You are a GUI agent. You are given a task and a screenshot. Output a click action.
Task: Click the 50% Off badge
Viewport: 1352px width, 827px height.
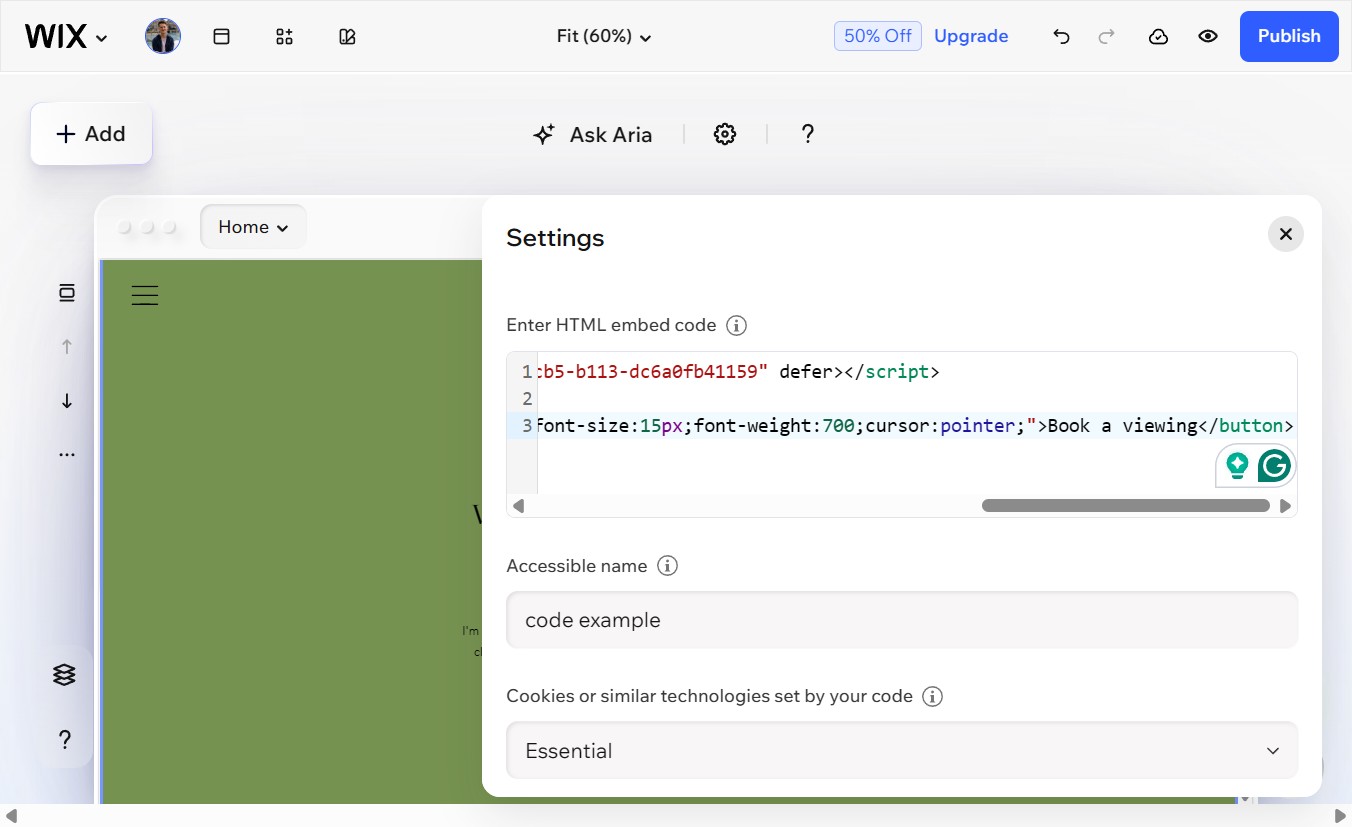point(877,36)
